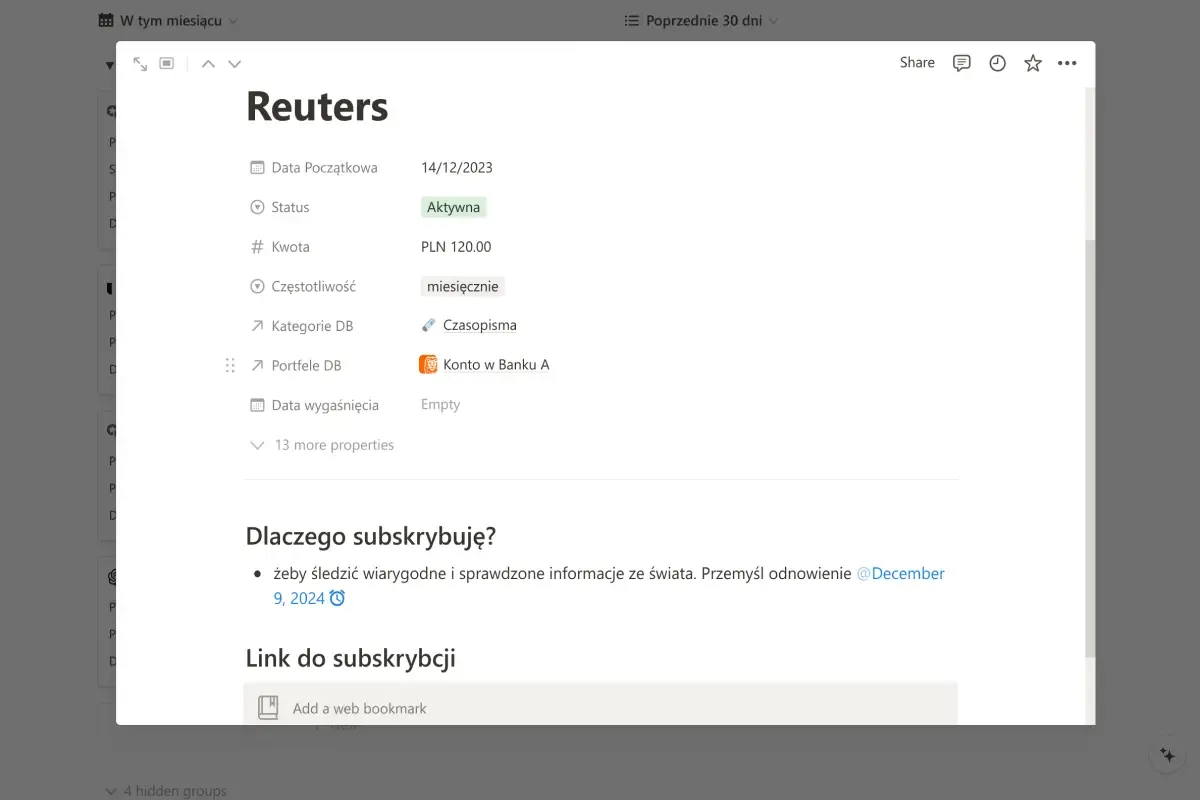Image resolution: width=1200 pixels, height=800 pixels.
Task: Click the Czasopisma newspaper emoji icon
Action: (429, 325)
